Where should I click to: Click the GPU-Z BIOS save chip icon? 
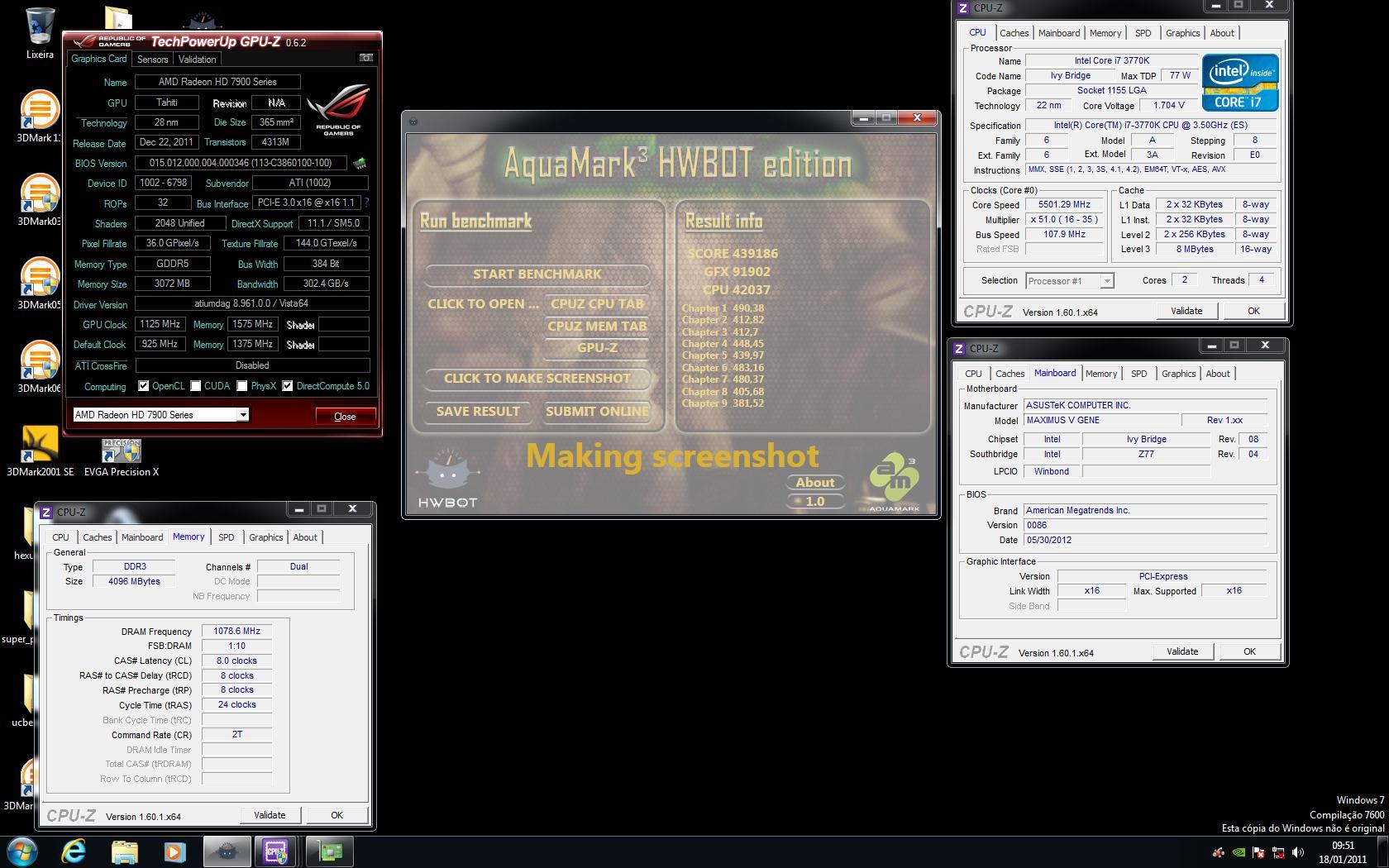[x=360, y=163]
